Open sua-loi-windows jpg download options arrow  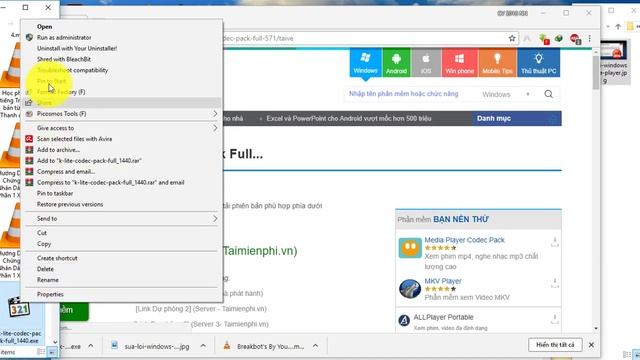(203, 346)
